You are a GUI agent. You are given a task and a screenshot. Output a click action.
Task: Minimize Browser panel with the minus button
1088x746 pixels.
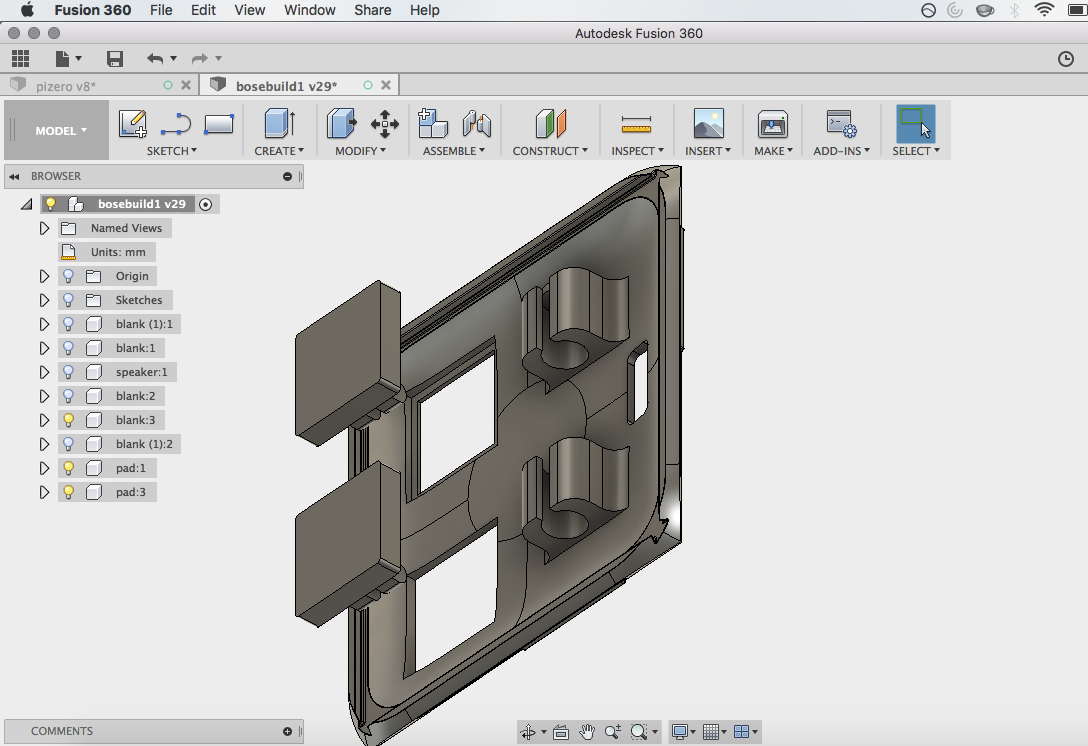[x=287, y=176]
